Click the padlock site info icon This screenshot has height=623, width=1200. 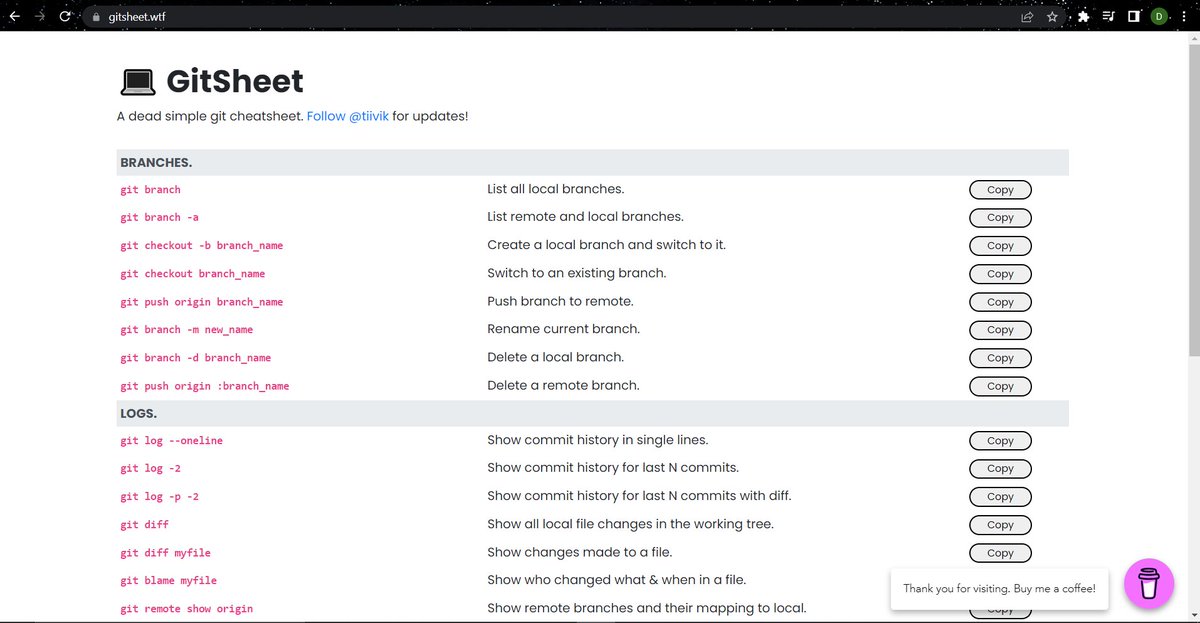coord(96,17)
